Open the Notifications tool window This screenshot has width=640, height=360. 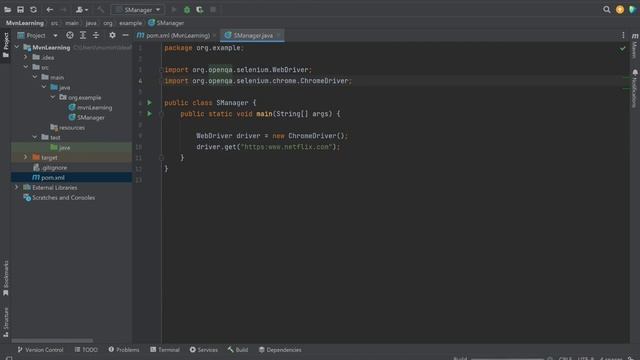635,89
